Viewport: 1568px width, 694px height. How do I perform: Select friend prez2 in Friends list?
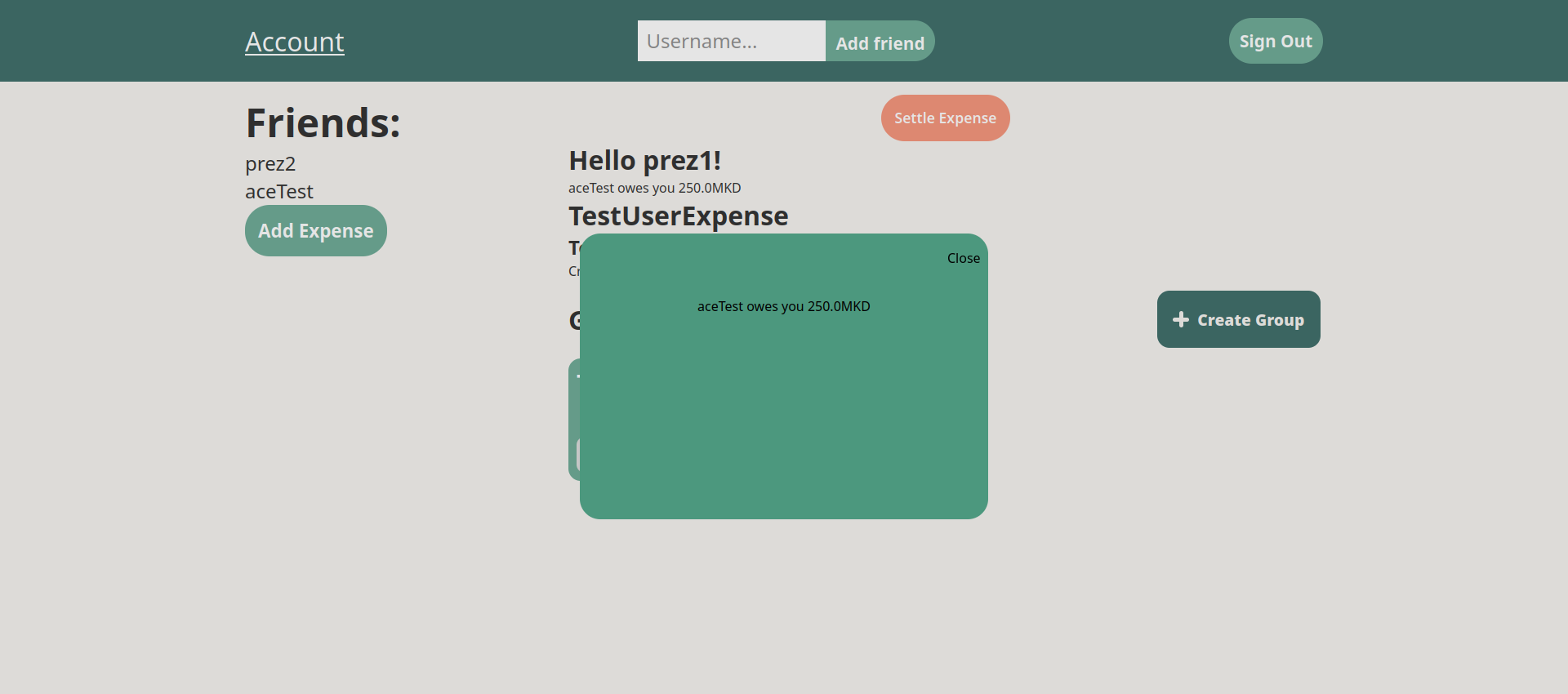coord(270,164)
